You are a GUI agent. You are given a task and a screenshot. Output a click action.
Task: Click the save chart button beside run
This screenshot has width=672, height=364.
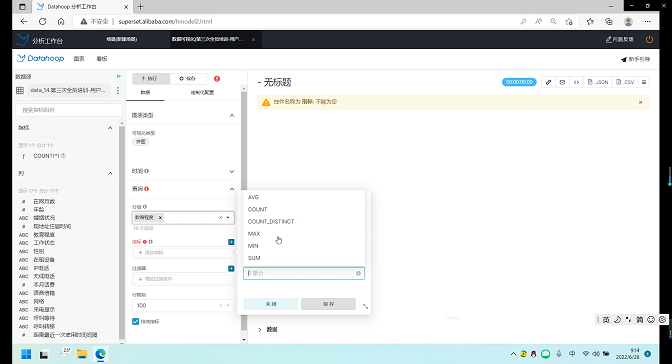click(189, 78)
